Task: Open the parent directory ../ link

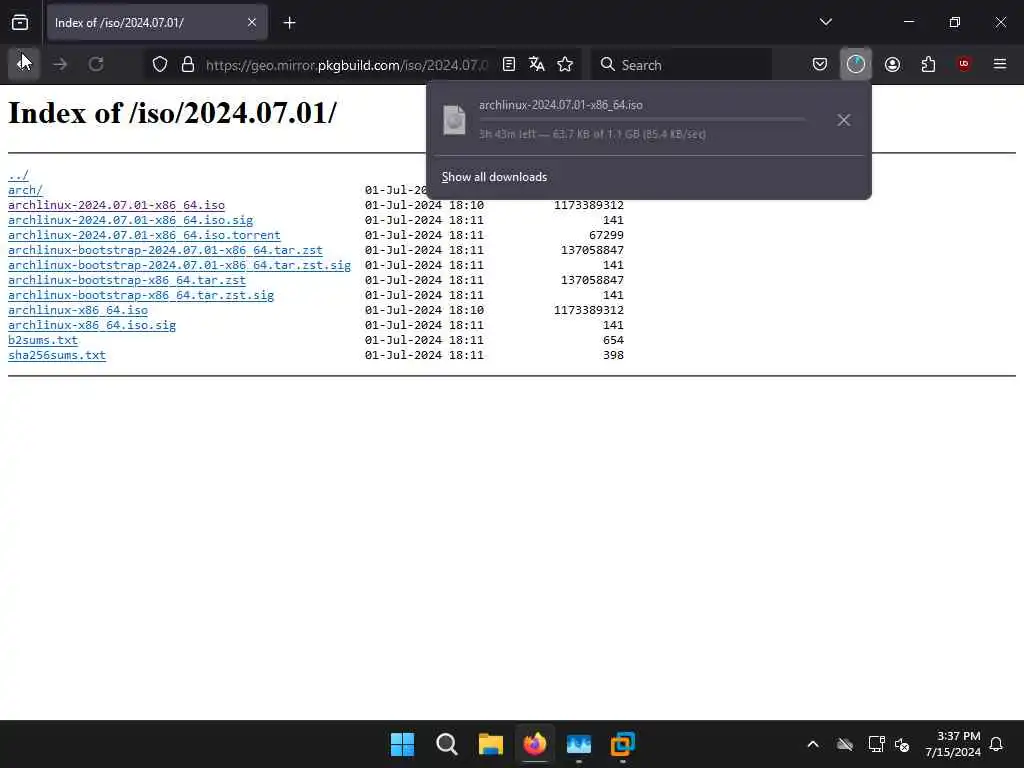Action: tap(18, 175)
